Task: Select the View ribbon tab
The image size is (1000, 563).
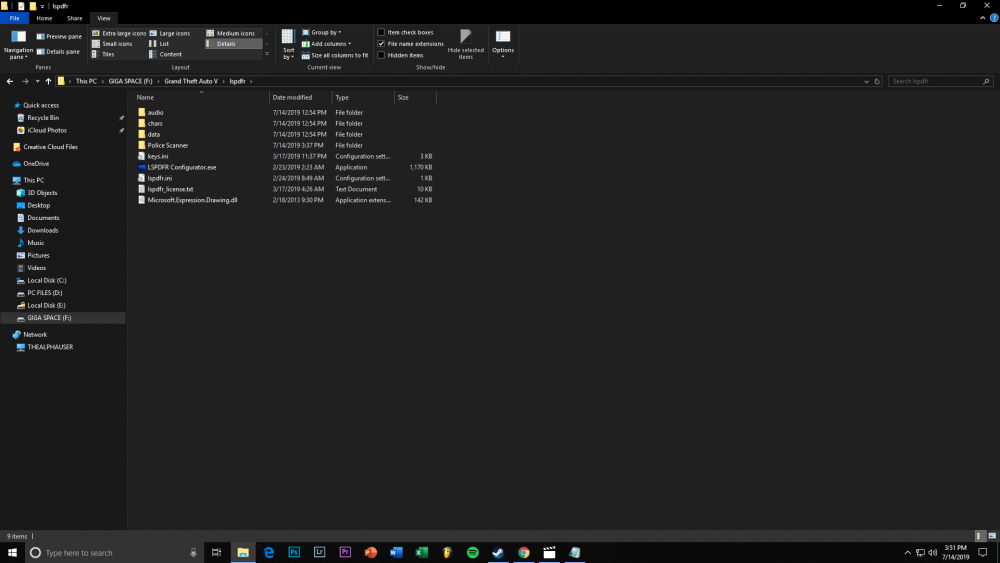Action: tap(104, 18)
